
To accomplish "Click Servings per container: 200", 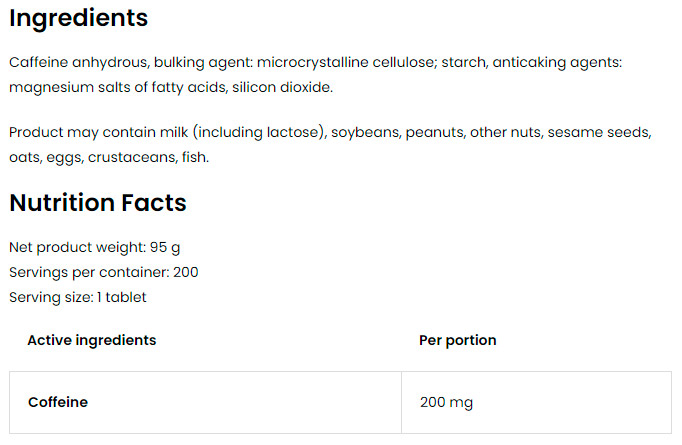I will point(104,272).
